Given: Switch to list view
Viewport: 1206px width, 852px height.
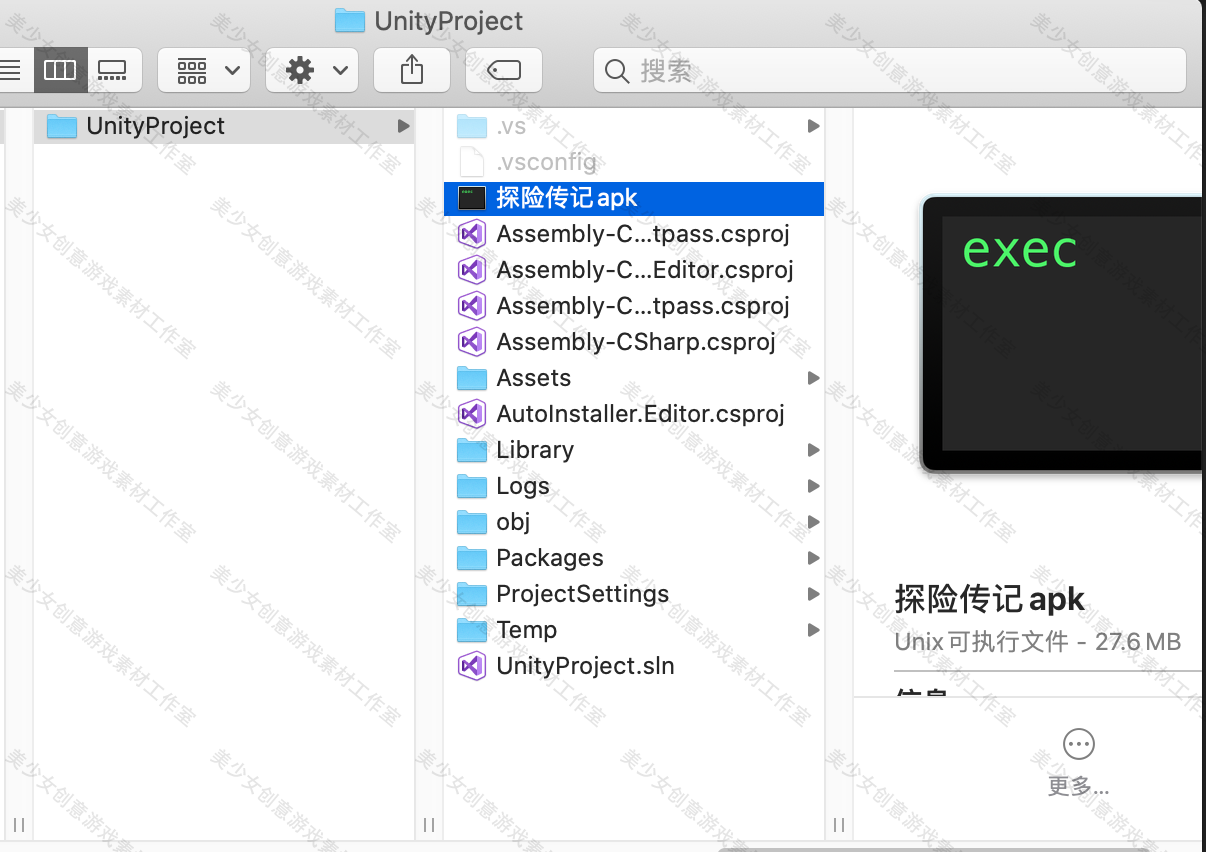Looking at the screenshot, I should [12, 70].
